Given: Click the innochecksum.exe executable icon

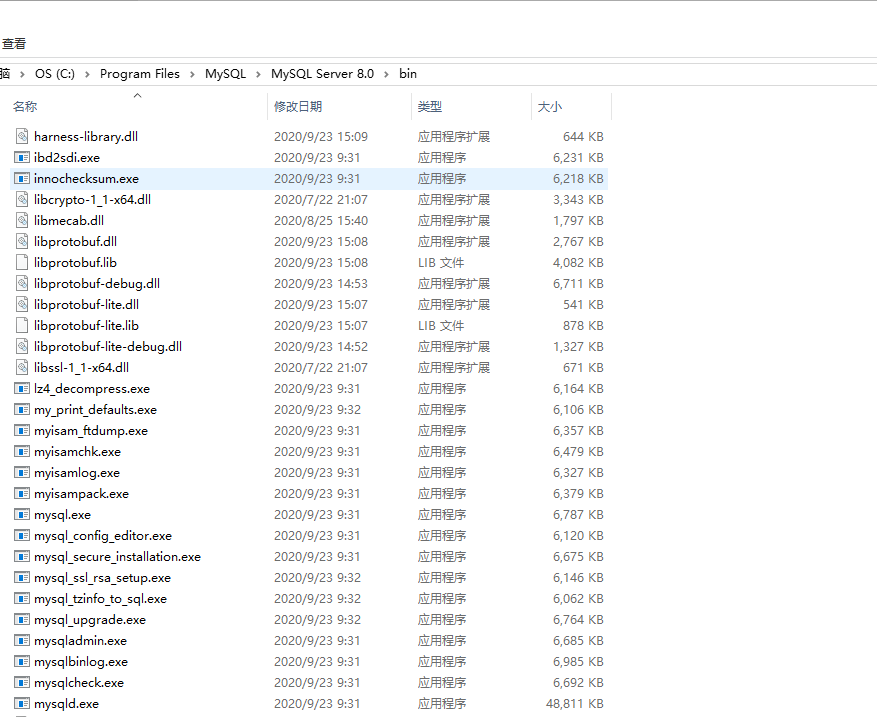Looking at the screenshot, I should 22,178.
